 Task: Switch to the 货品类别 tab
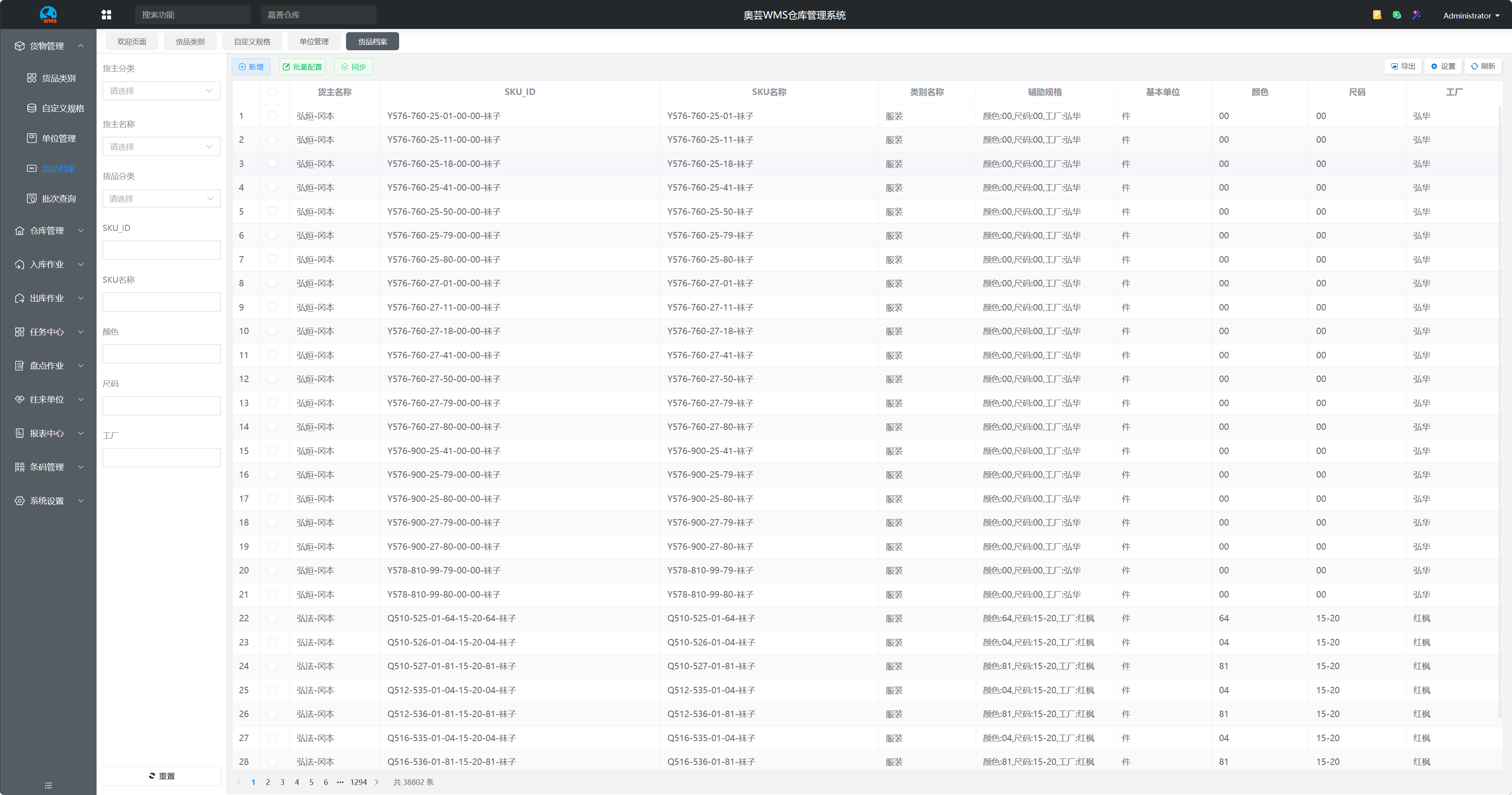[190, 42]
